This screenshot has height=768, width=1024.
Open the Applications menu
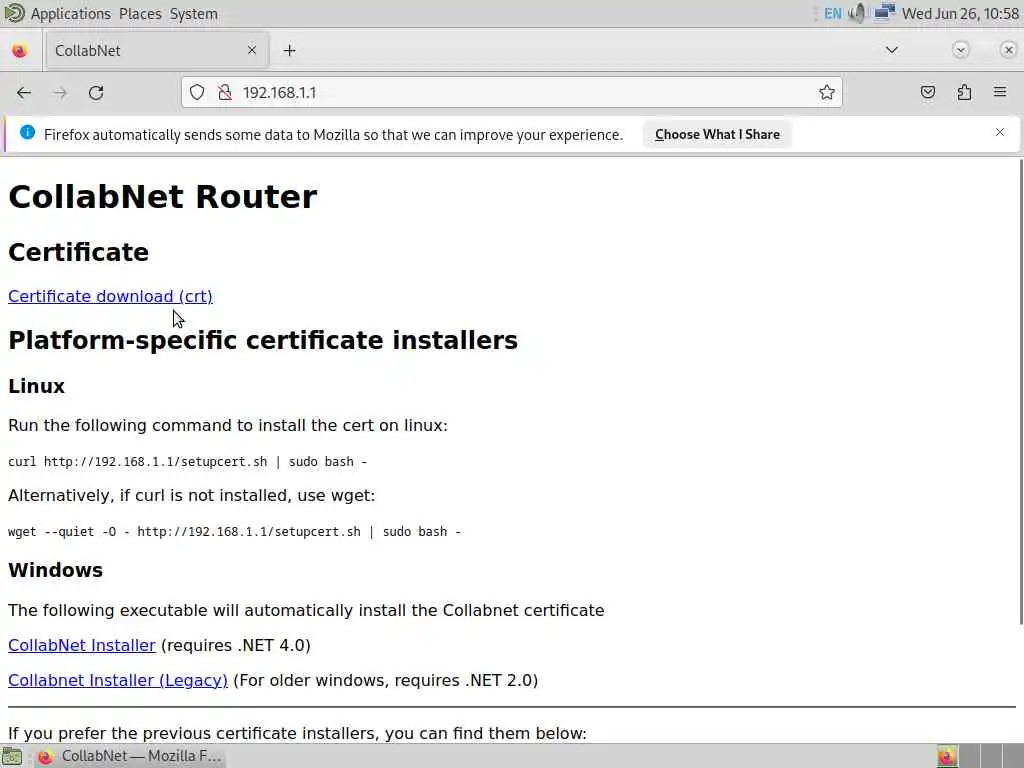point(71,14)
